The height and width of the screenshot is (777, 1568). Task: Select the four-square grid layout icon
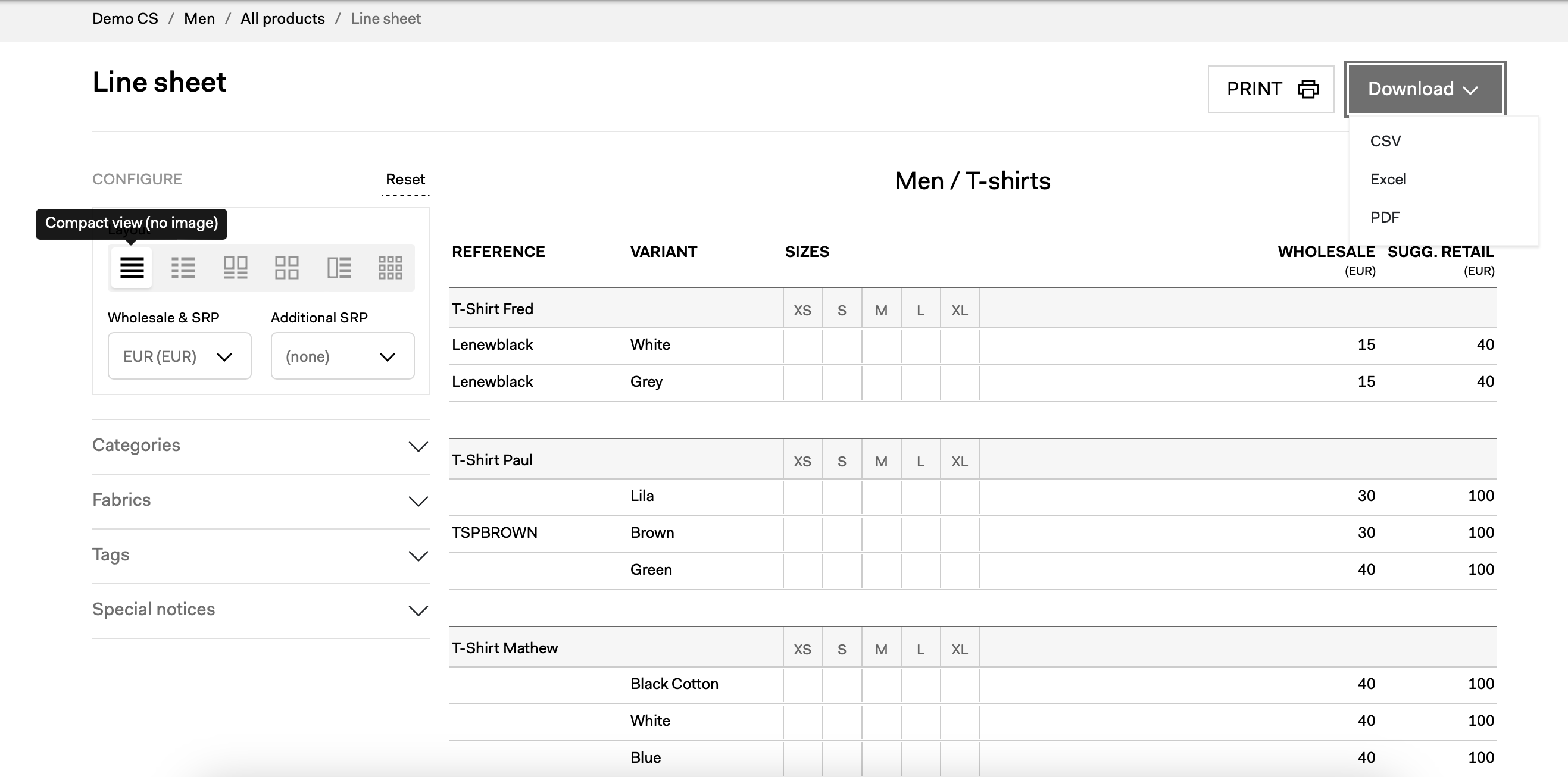tap(287, 267)
